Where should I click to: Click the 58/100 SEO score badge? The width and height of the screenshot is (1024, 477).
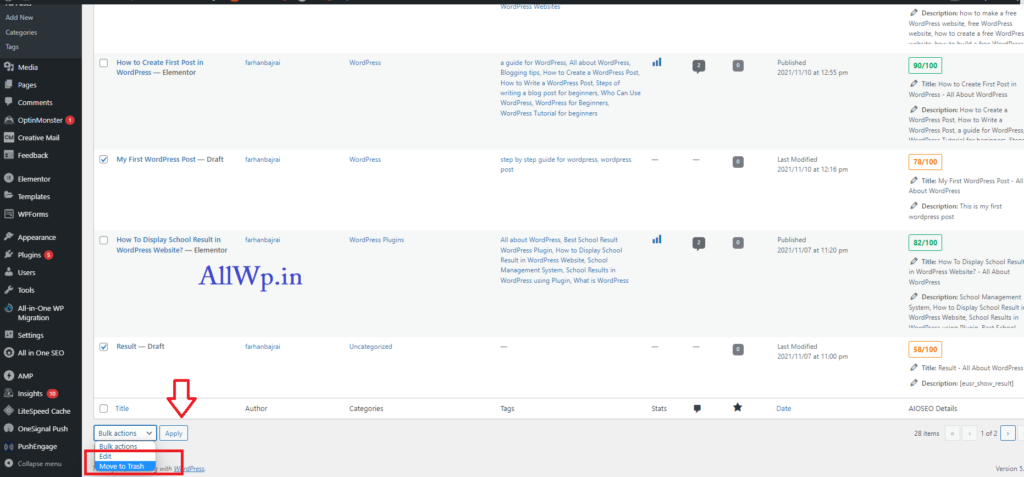coord(925,349)
